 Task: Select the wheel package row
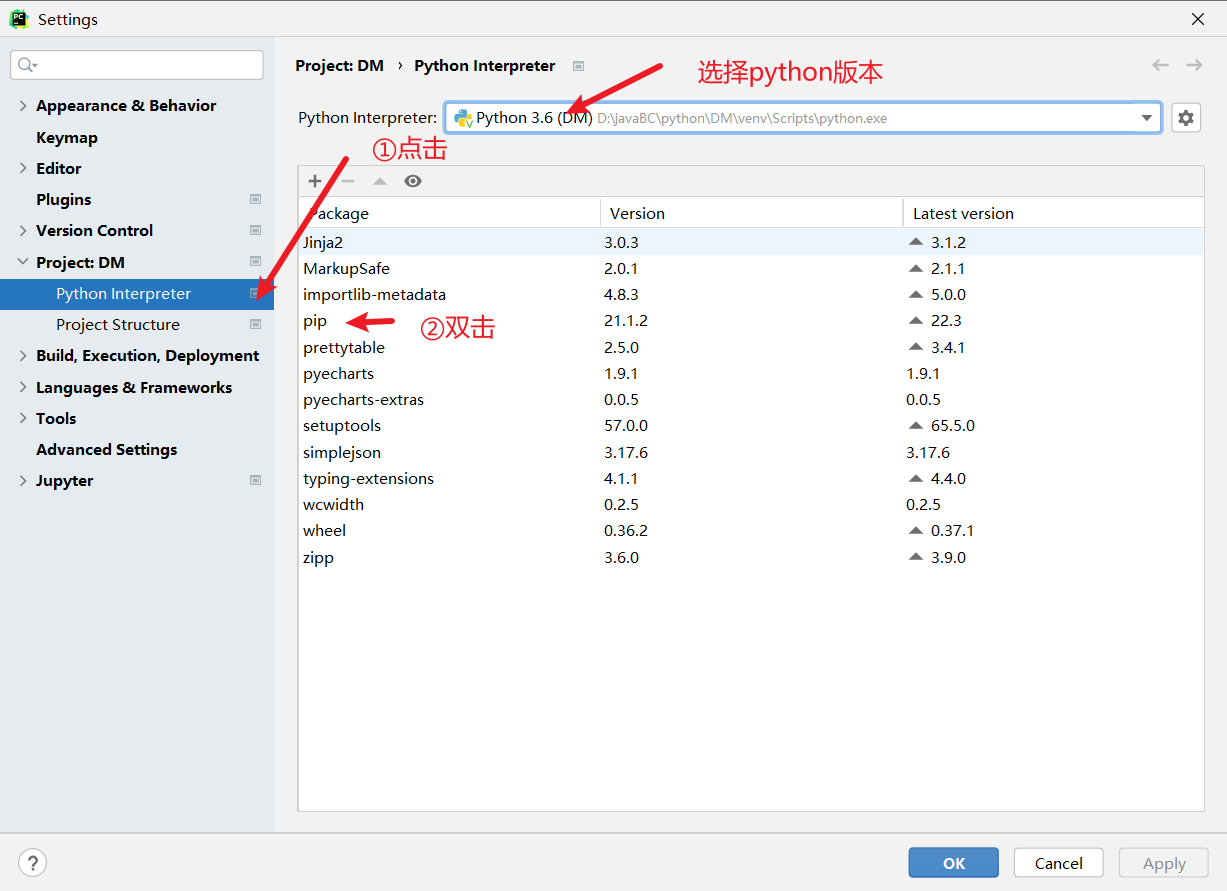751,530
